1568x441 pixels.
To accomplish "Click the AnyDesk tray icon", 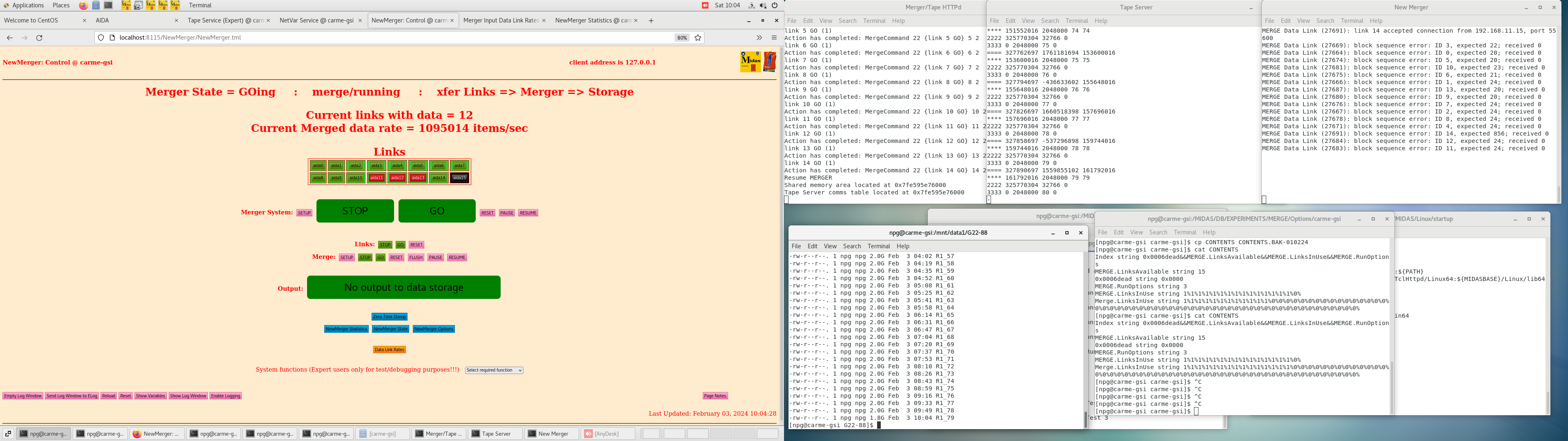I will pyautogui.click(x=705, y=5).
